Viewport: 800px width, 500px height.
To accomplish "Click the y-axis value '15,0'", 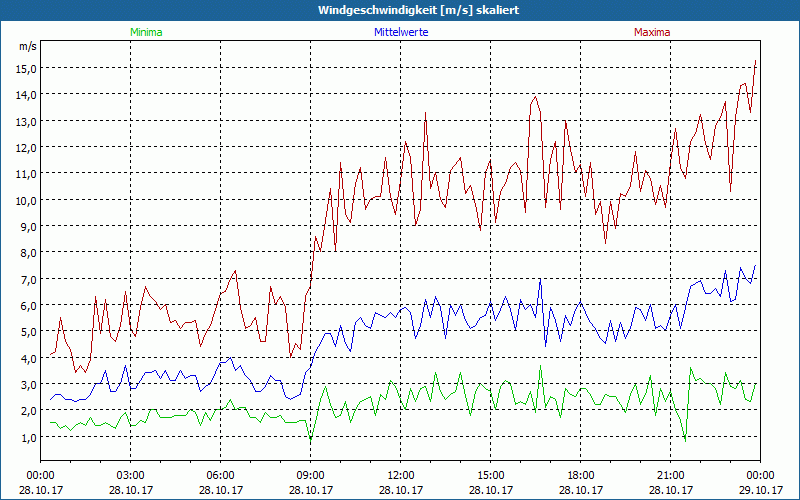I will [x=26, y=68].
